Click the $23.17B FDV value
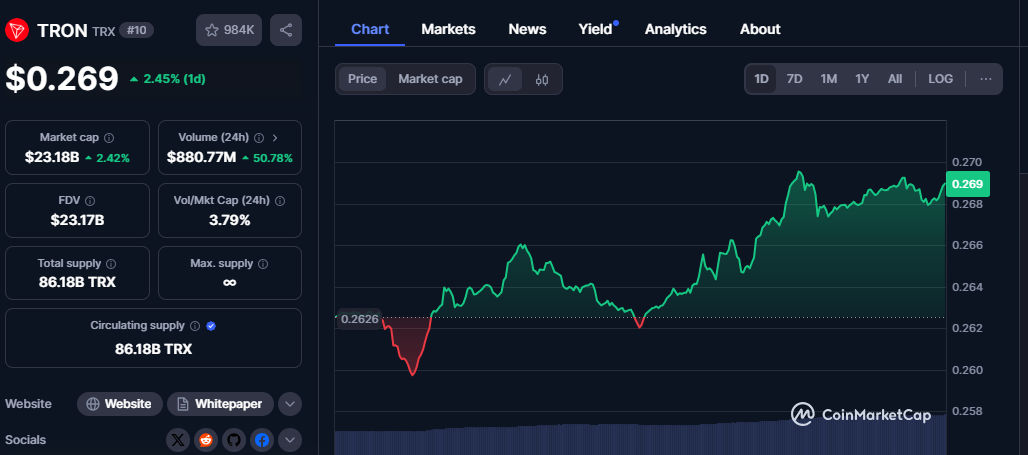Viewport: 1028px width, 455px height. [x=77, y=220]
